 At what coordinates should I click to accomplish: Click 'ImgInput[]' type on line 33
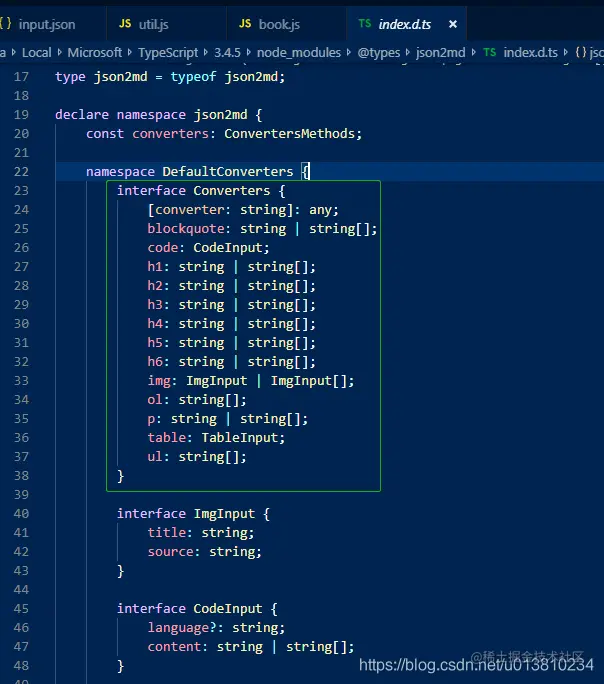[309, 381]
